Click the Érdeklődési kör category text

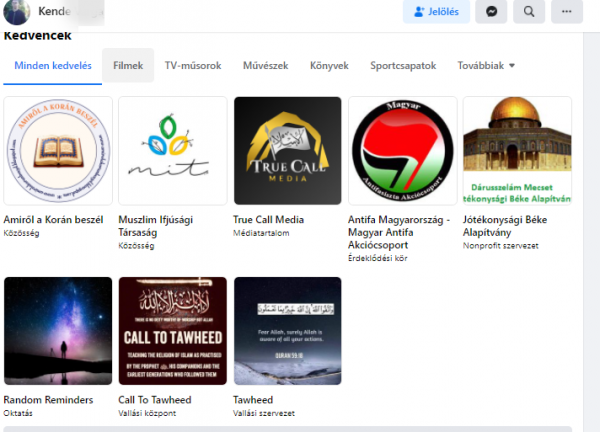[x=378, y=258]
